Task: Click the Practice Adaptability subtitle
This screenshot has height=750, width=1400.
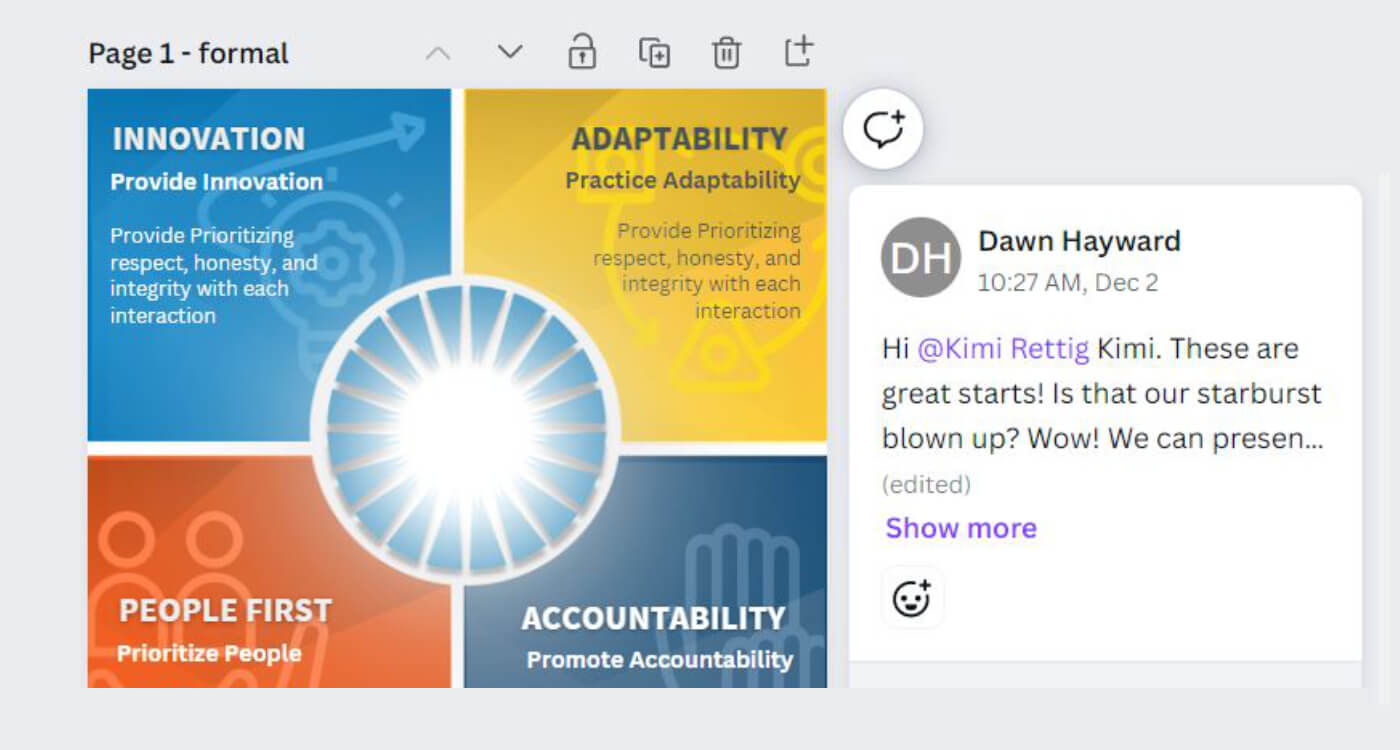Action: (x=682, y=180)
